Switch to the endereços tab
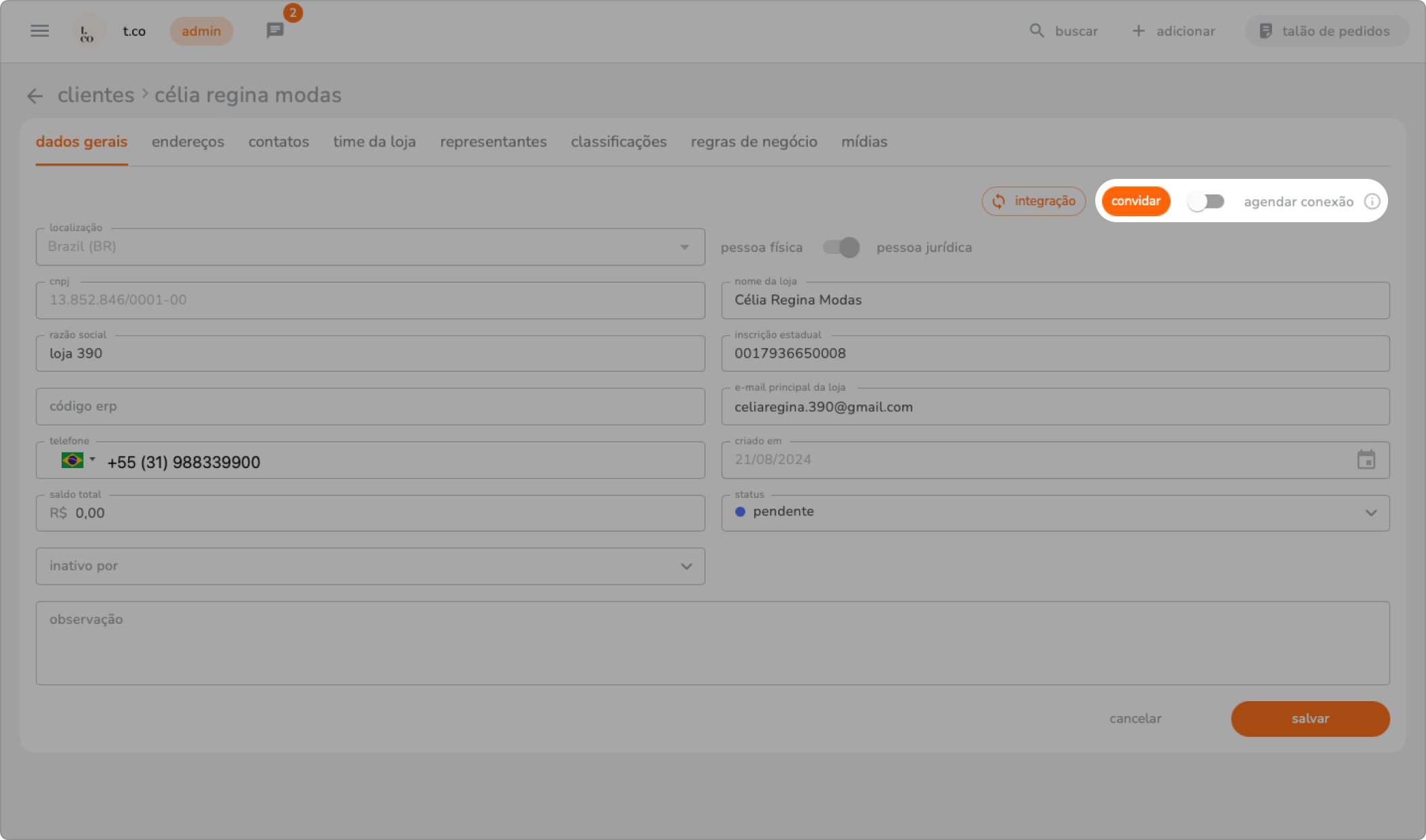Image resolution: width=1426 pixels, height=840 pixels. pos(188,142)
